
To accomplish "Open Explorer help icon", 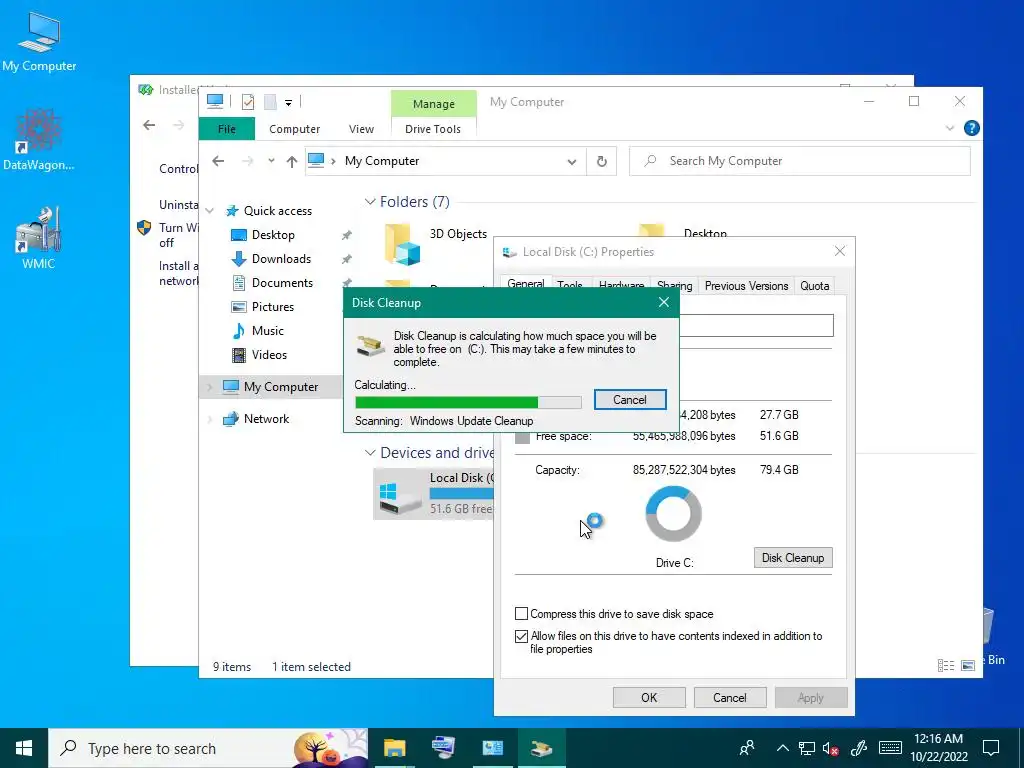I will click(972, 128).
